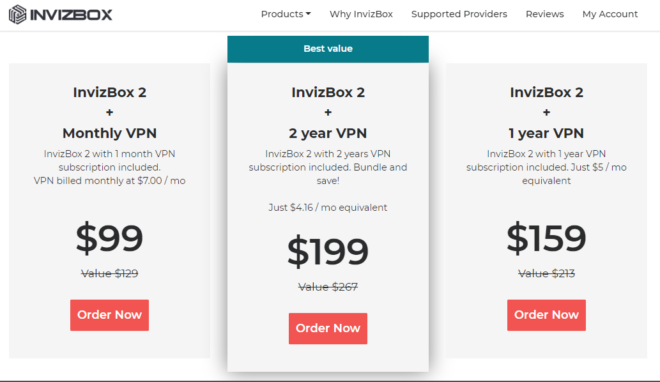Open My Account page
660x382 pixels.
pos(610,14)
